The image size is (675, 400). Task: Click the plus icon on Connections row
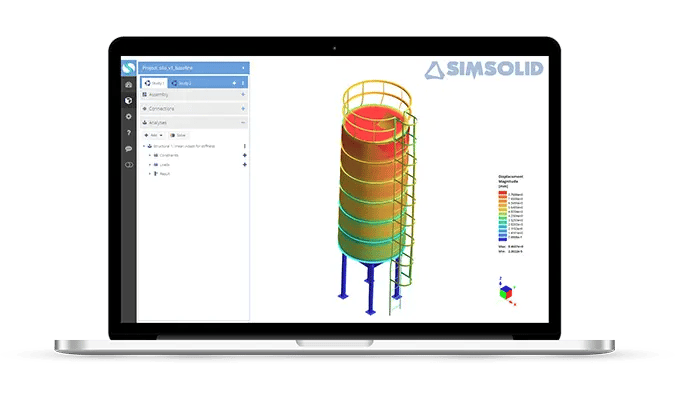coord(243,109)
